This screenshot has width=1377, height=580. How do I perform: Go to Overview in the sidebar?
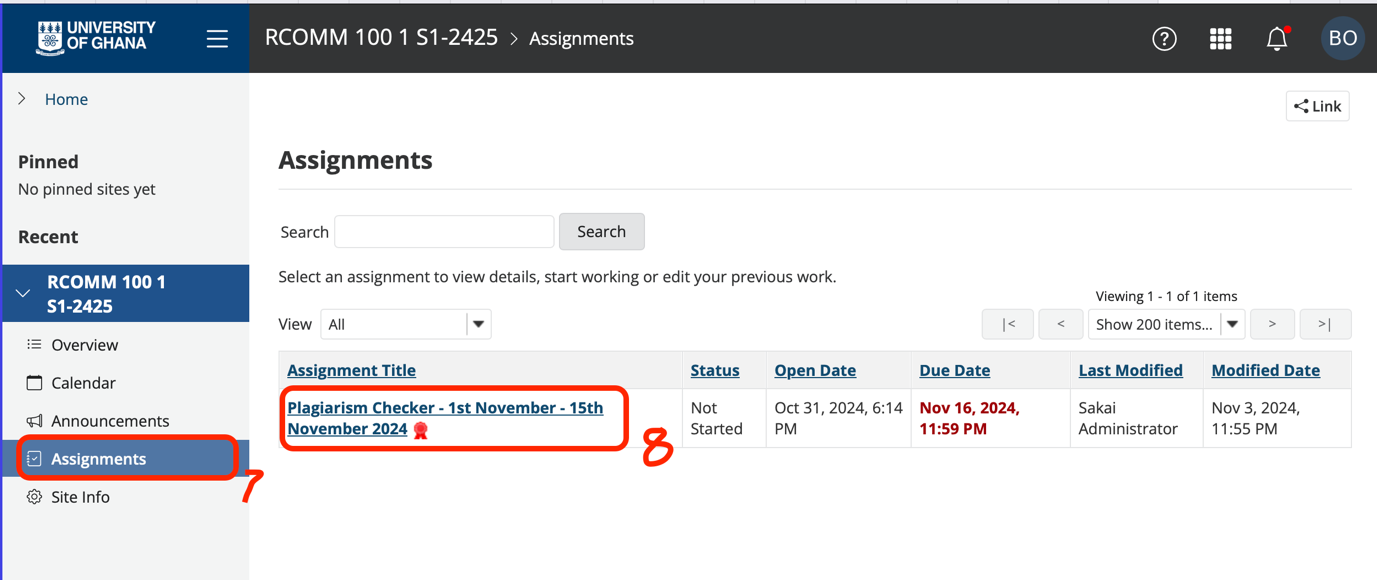click(x=84, y=345)
